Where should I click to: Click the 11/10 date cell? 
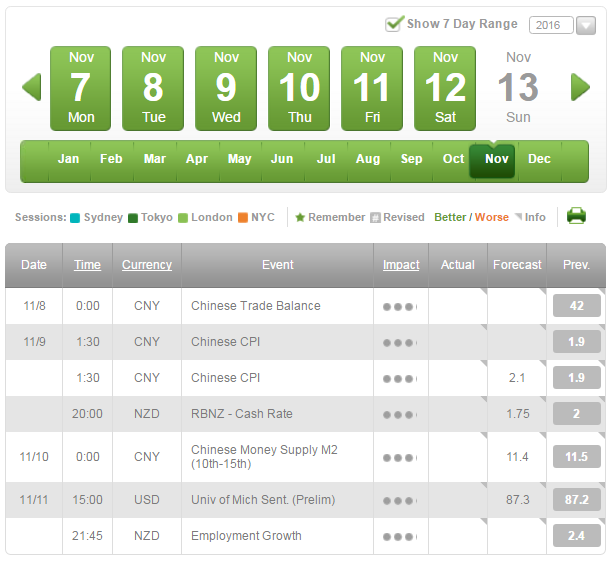[x=34, y=457]
